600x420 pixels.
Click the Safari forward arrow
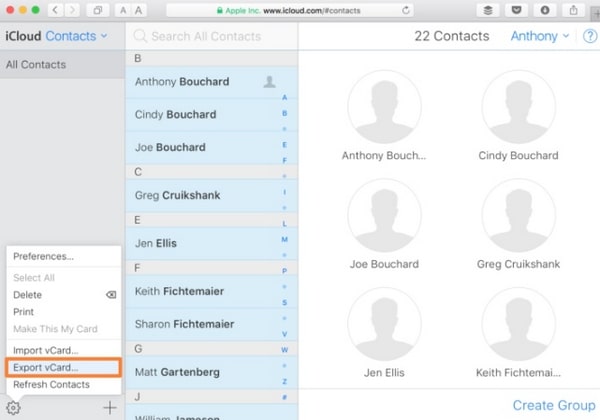point(72,10)
